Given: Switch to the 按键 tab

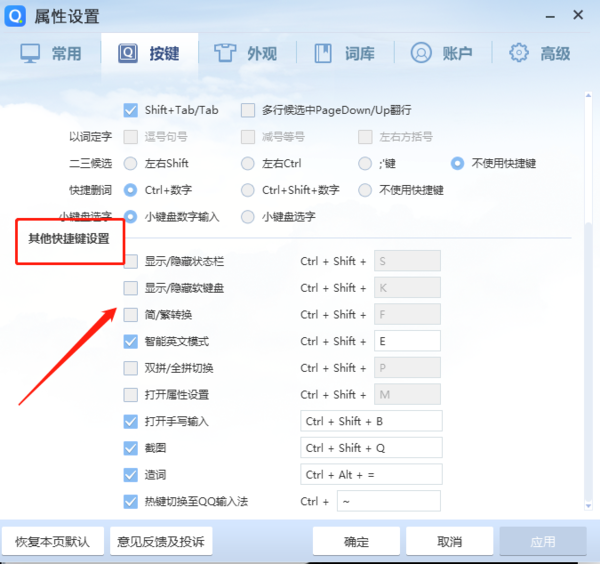Looking at the screenshot, I should coord(150,53).
